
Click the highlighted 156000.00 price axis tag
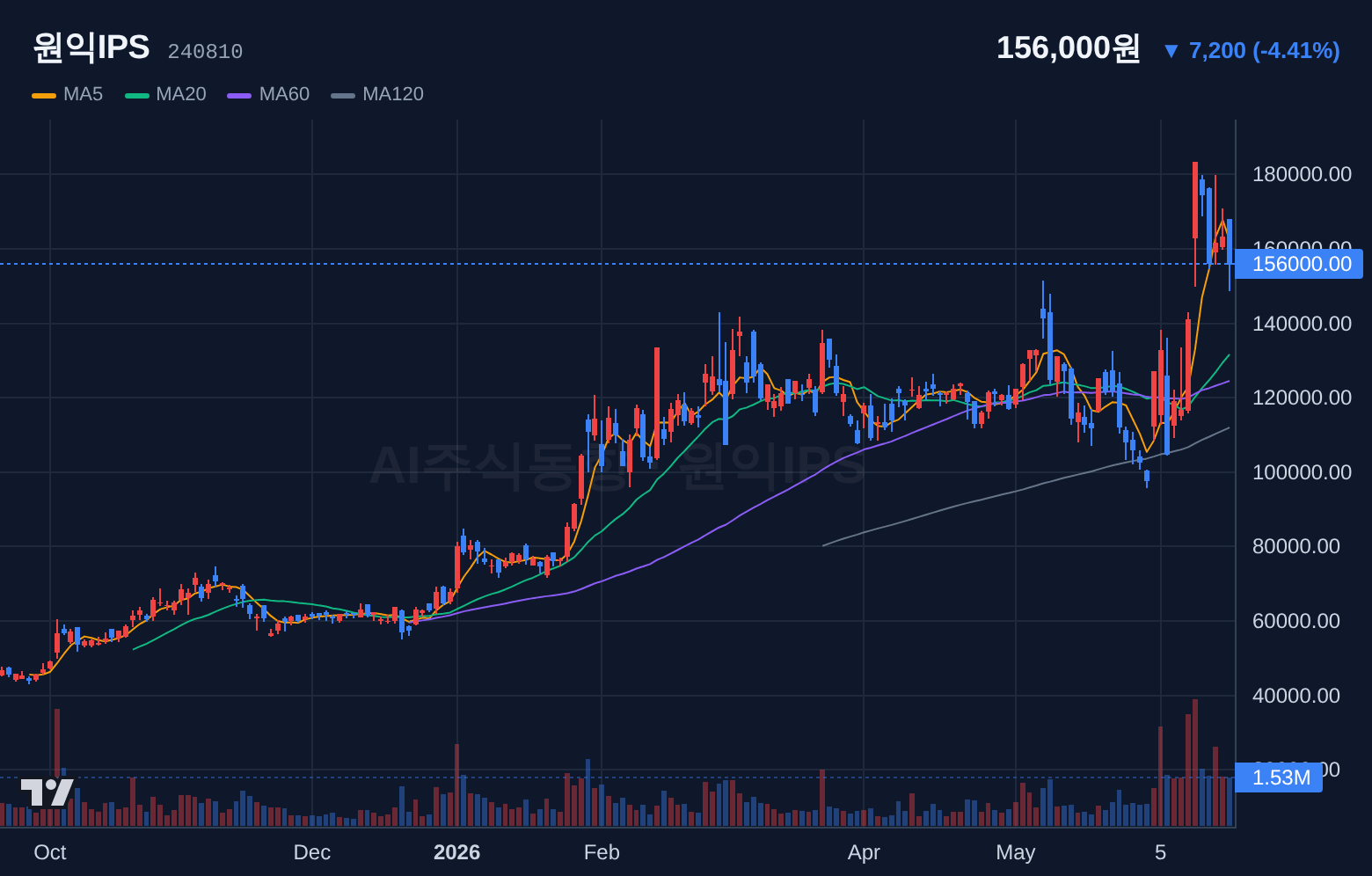click(x=1299, y=264)
